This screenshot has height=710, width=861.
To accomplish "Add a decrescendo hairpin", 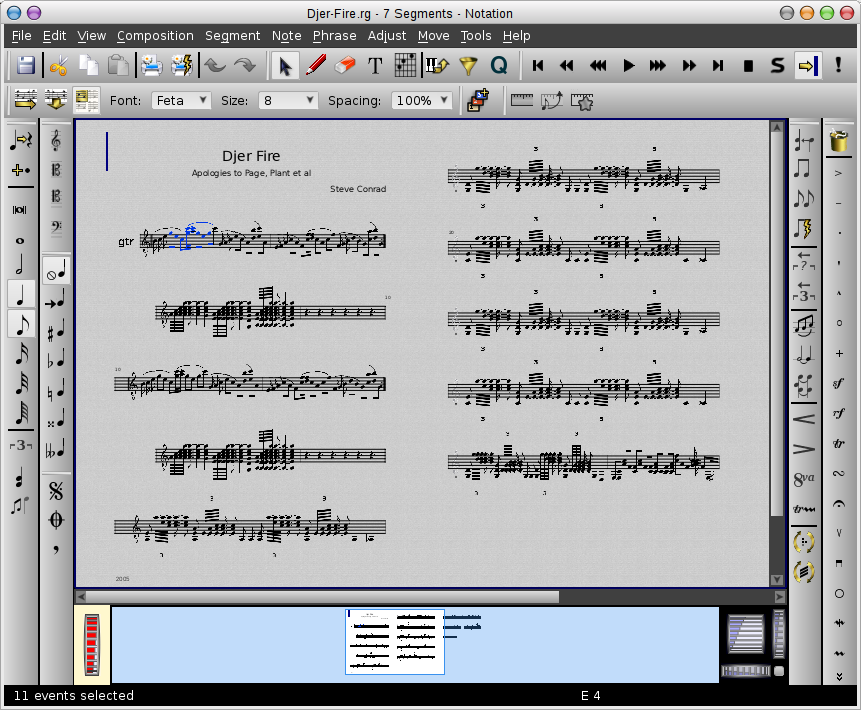I will 804,449.
